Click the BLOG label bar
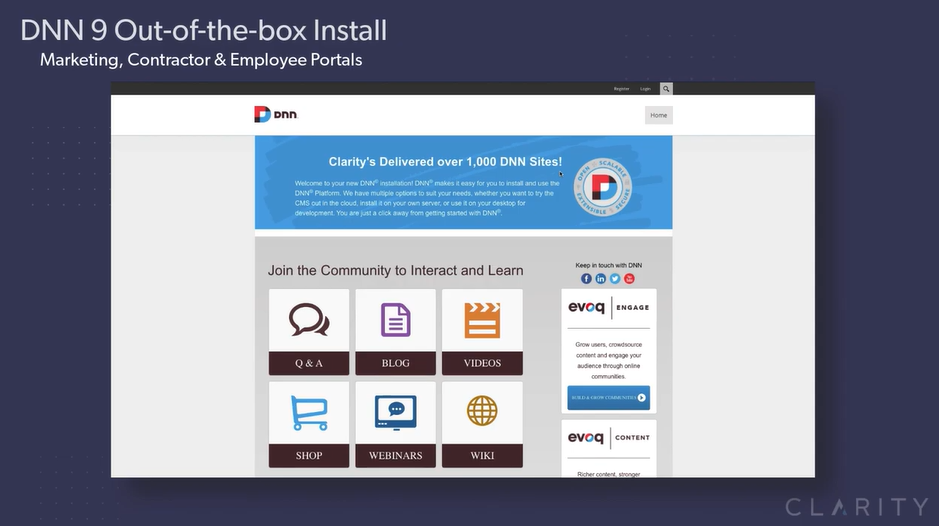Viewport: 939px width, 526px height. click(396, 363)
